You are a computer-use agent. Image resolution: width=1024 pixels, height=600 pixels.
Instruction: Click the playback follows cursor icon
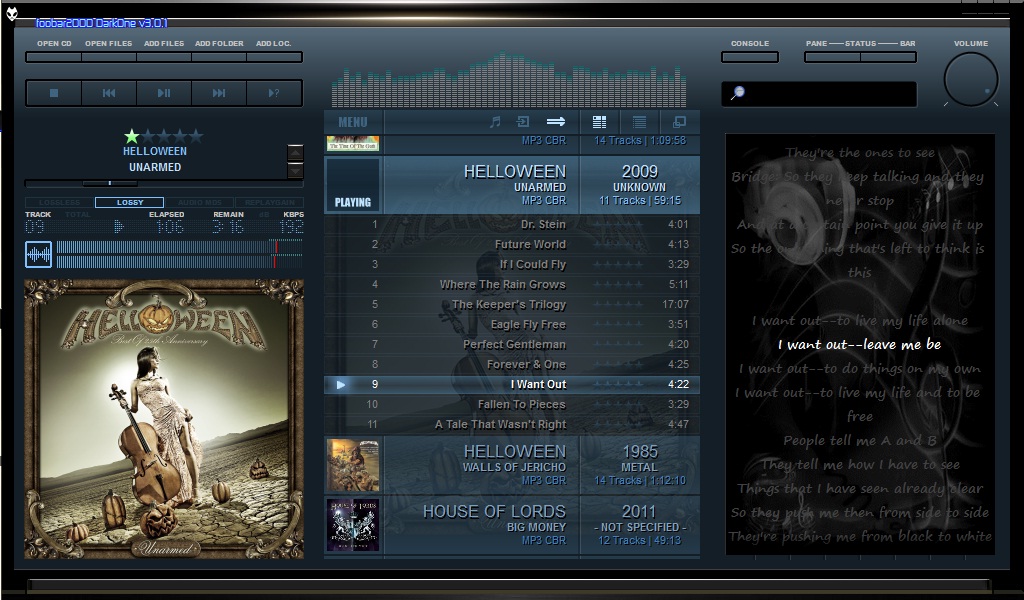[523, 122]
